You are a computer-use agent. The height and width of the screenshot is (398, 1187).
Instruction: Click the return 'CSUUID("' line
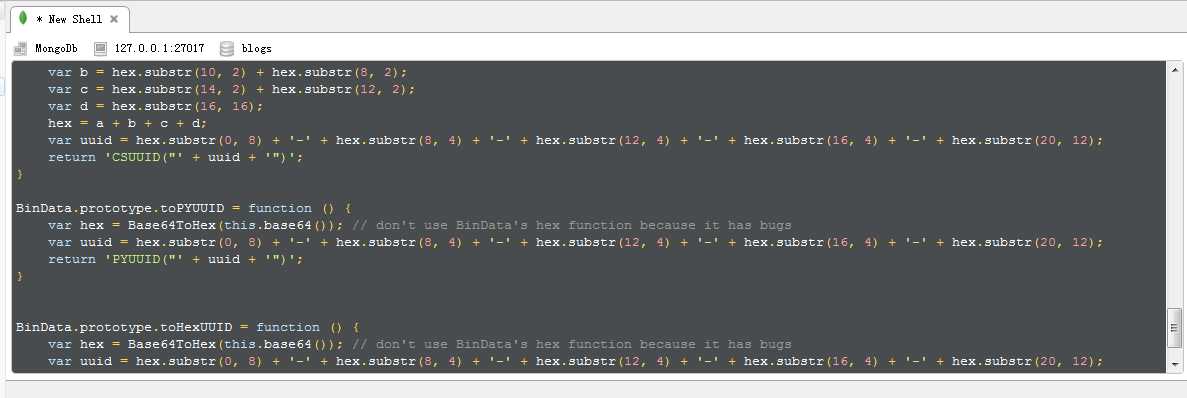point(175,157)
